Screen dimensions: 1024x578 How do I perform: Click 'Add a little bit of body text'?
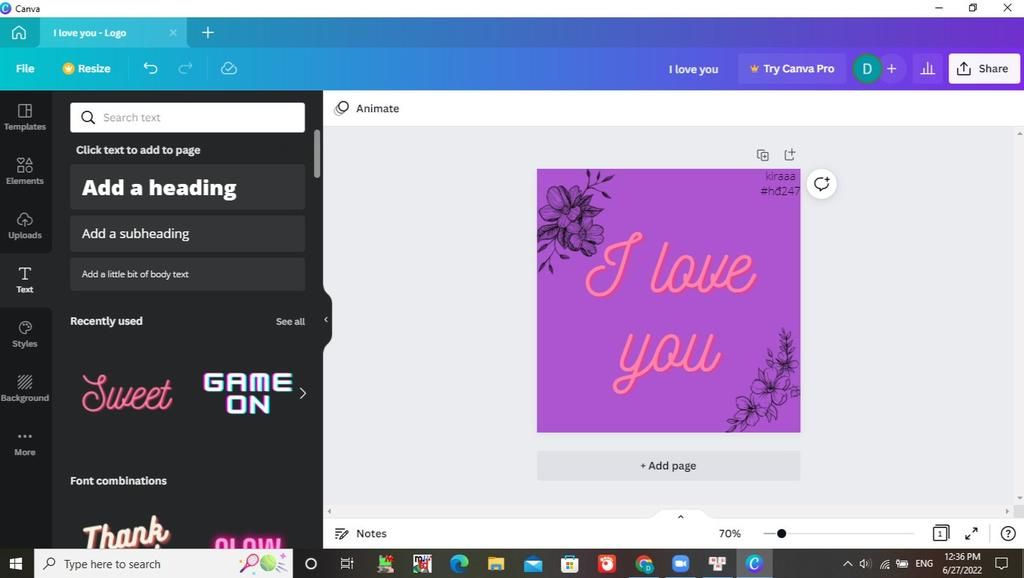coord(187,274)
